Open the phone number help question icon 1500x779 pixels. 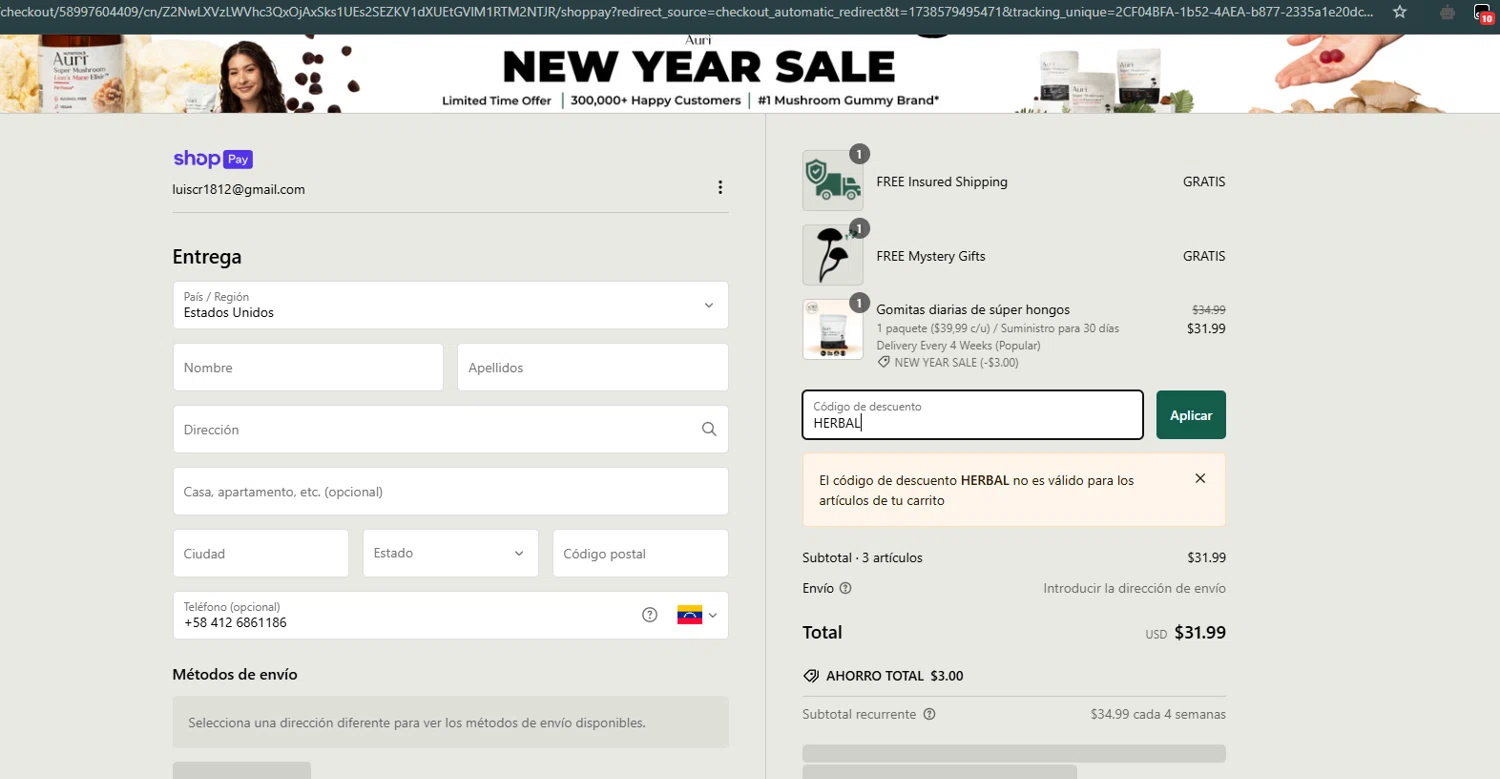point(650,615)
